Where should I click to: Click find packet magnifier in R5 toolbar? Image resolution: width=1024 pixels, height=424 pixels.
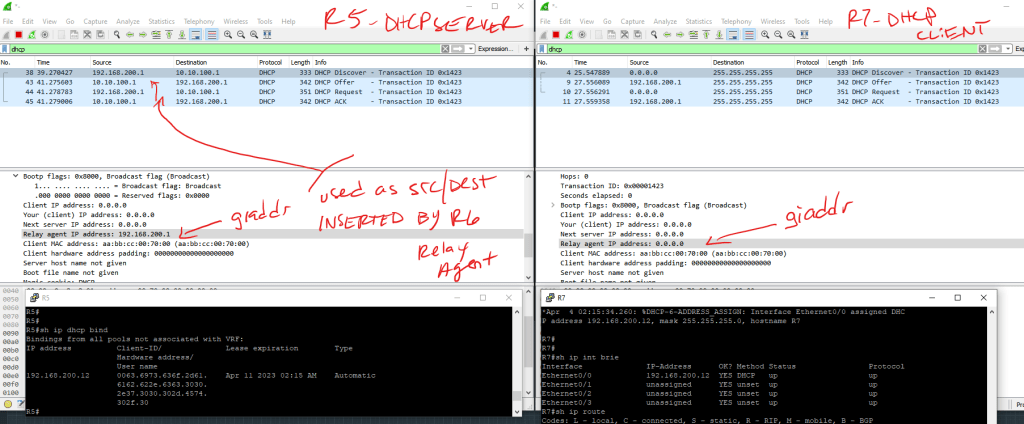click(x=116, y=33)
